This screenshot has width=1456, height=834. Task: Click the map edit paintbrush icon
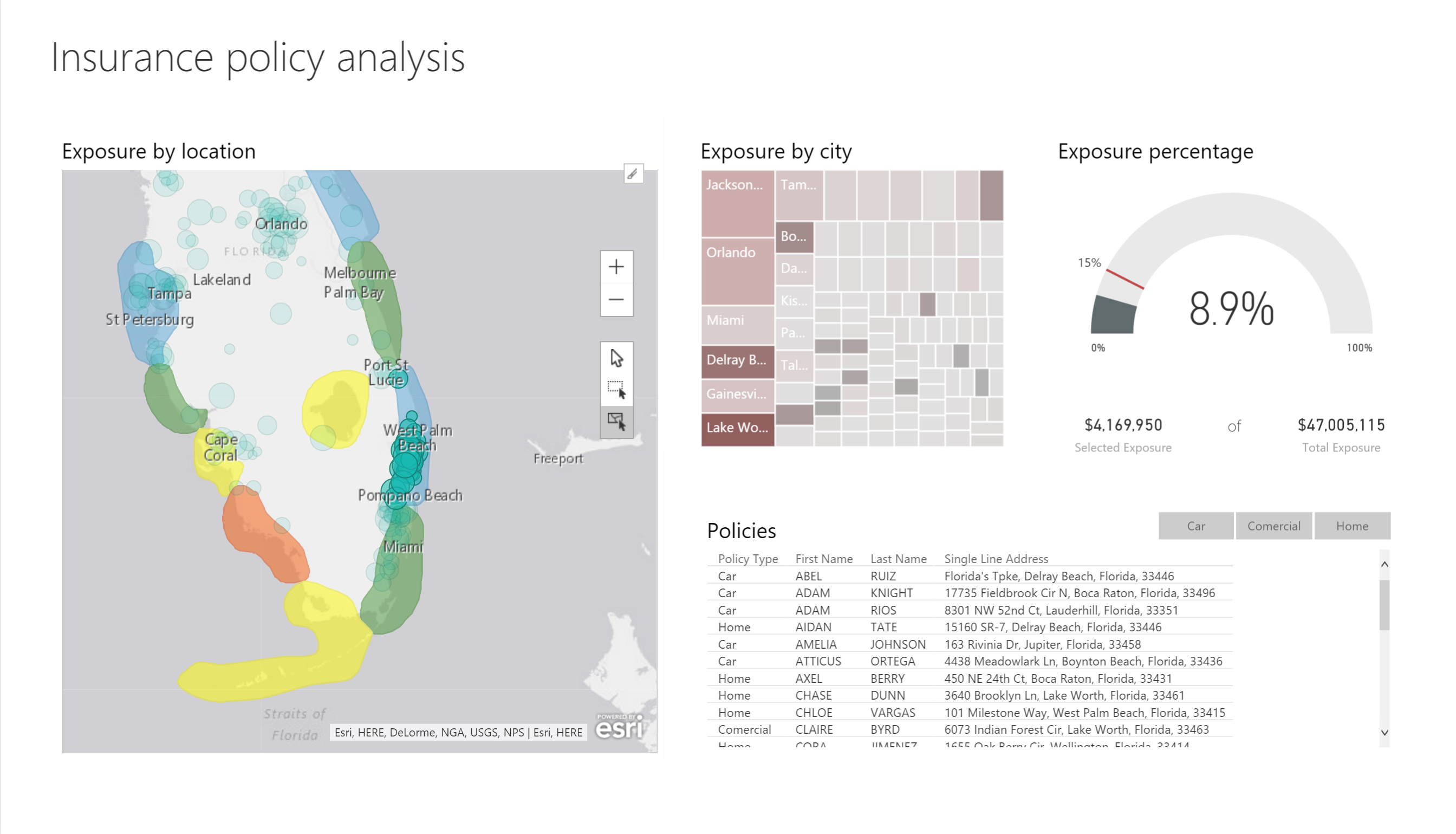[x=633, y=173]
